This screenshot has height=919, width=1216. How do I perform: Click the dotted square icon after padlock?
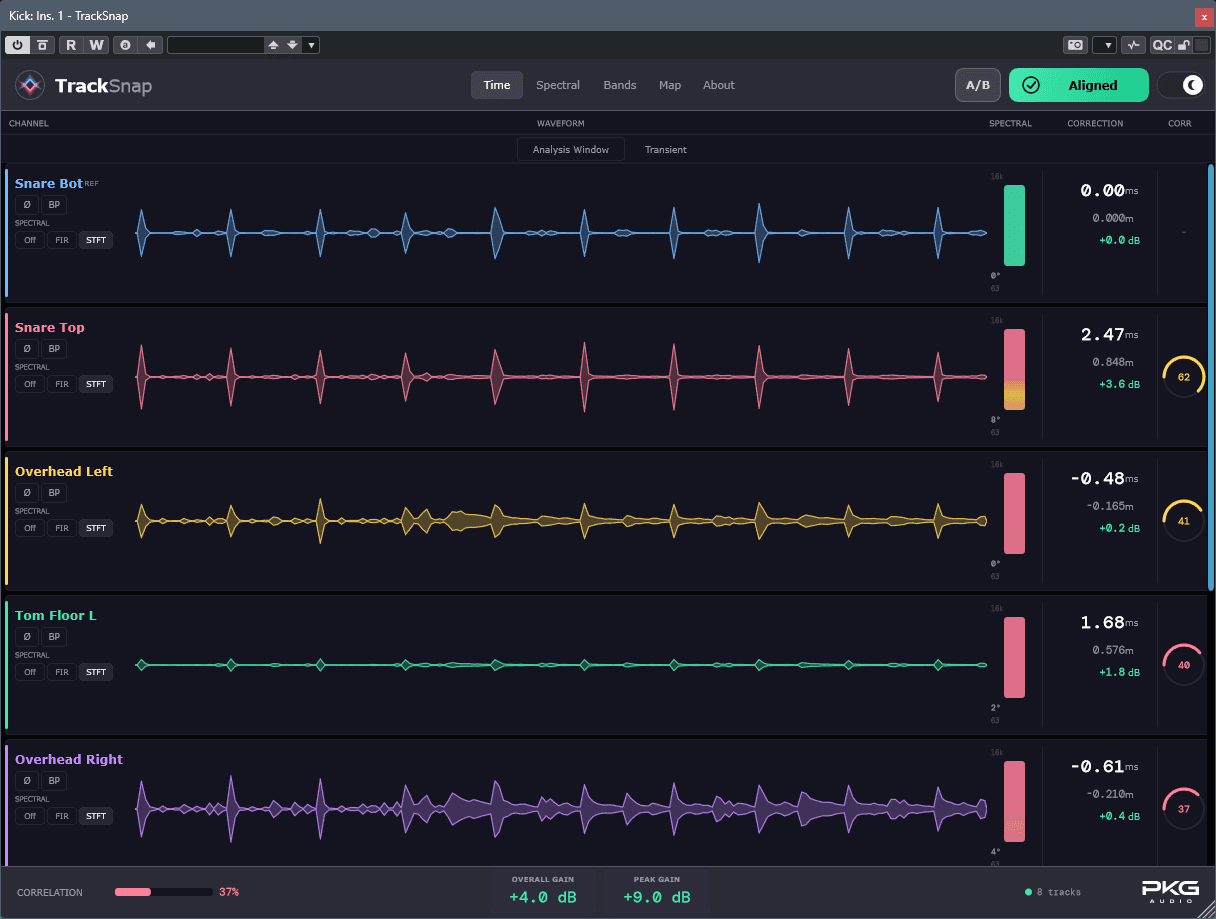[x=1201, y=45]
